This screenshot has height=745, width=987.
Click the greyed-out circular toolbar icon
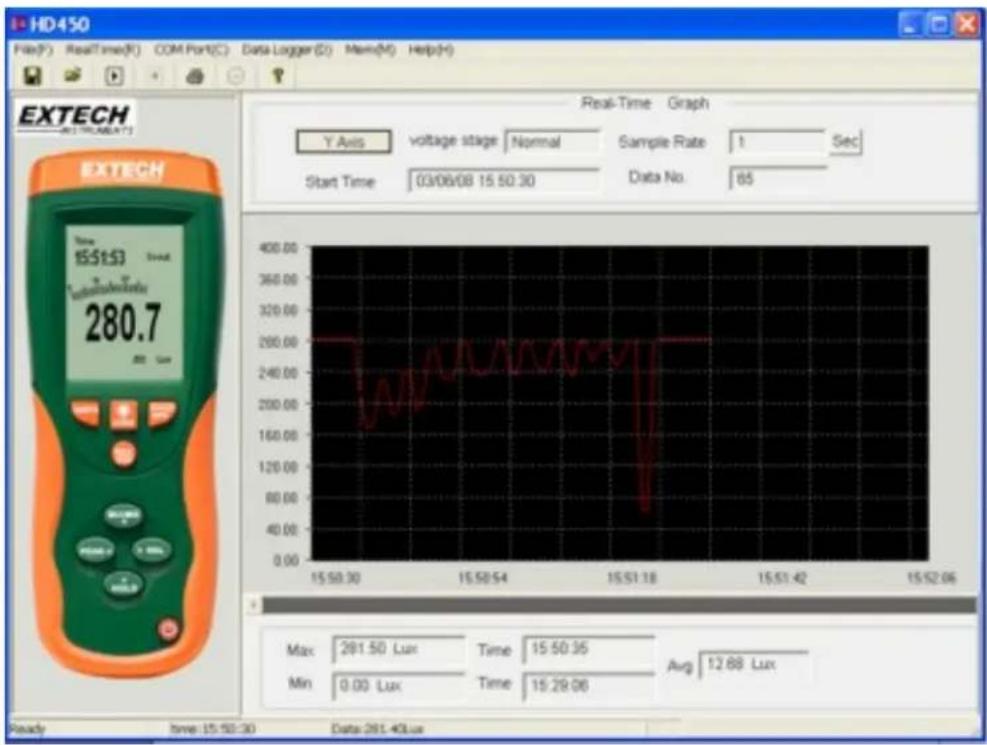point(235,76)
